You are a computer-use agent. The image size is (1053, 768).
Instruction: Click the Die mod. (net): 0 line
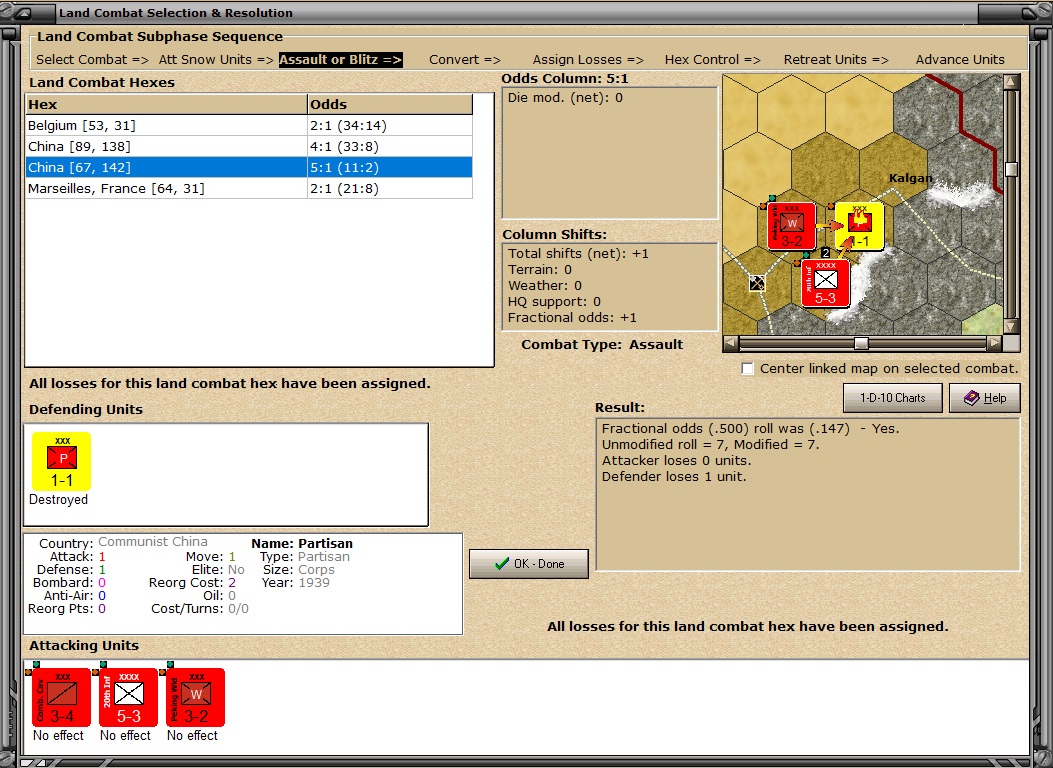coord(565,98)
